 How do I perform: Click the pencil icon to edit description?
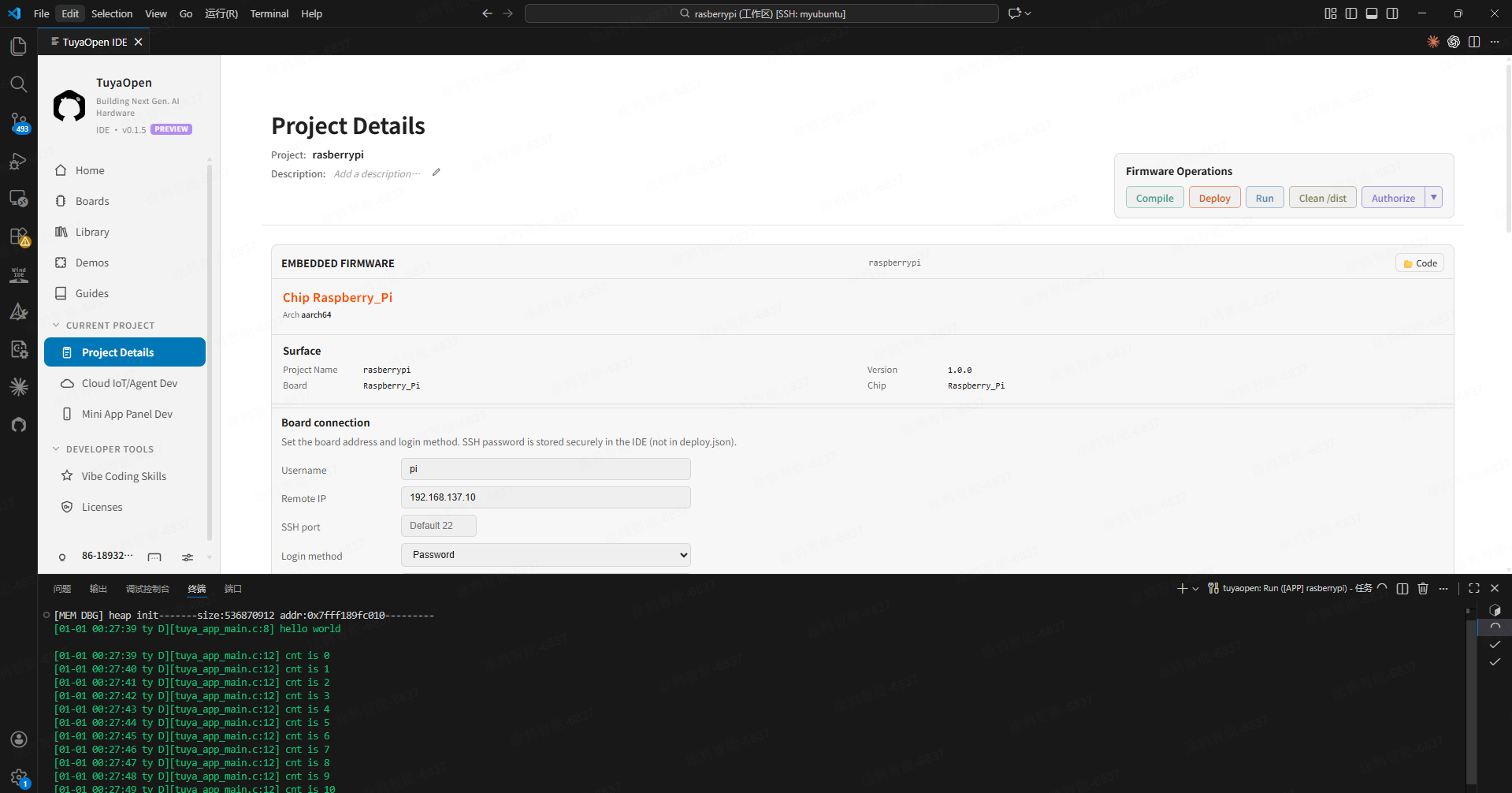437,173
